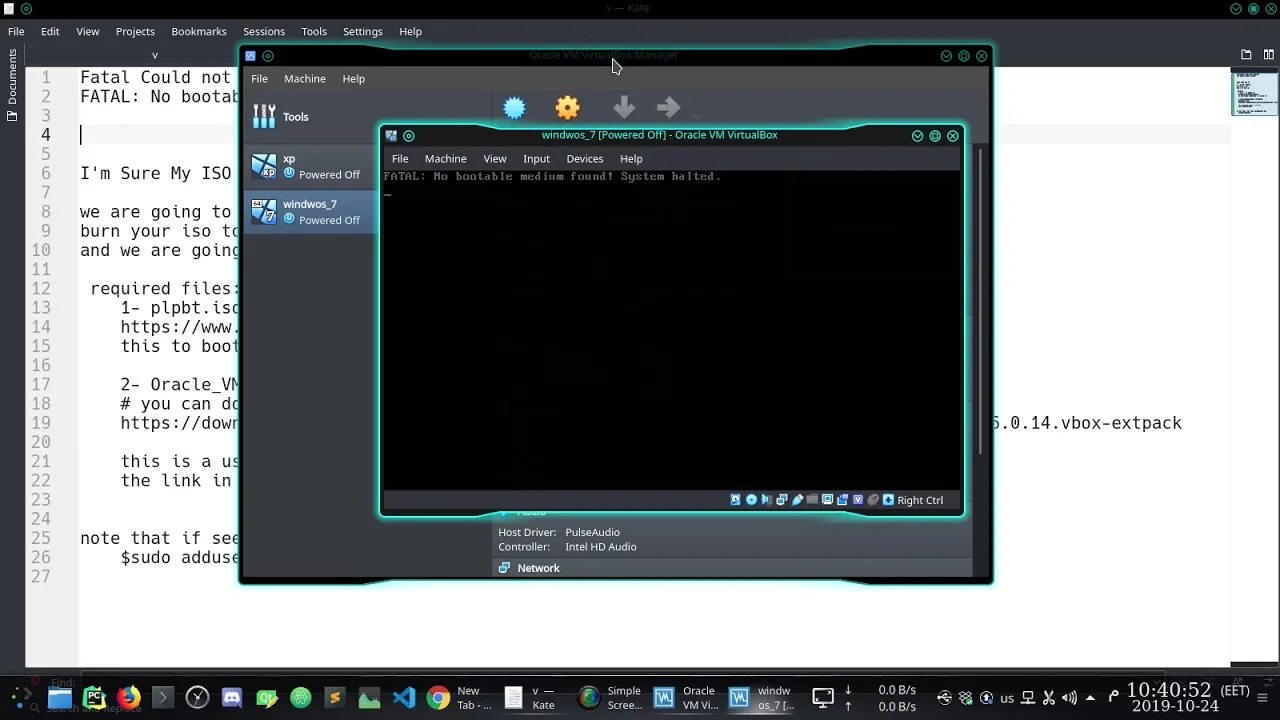Viewport: 1280px width, 720px height.
Task: Click the Right Ctrl host key label
Action: pyautogui.click(x=920, y=500)
